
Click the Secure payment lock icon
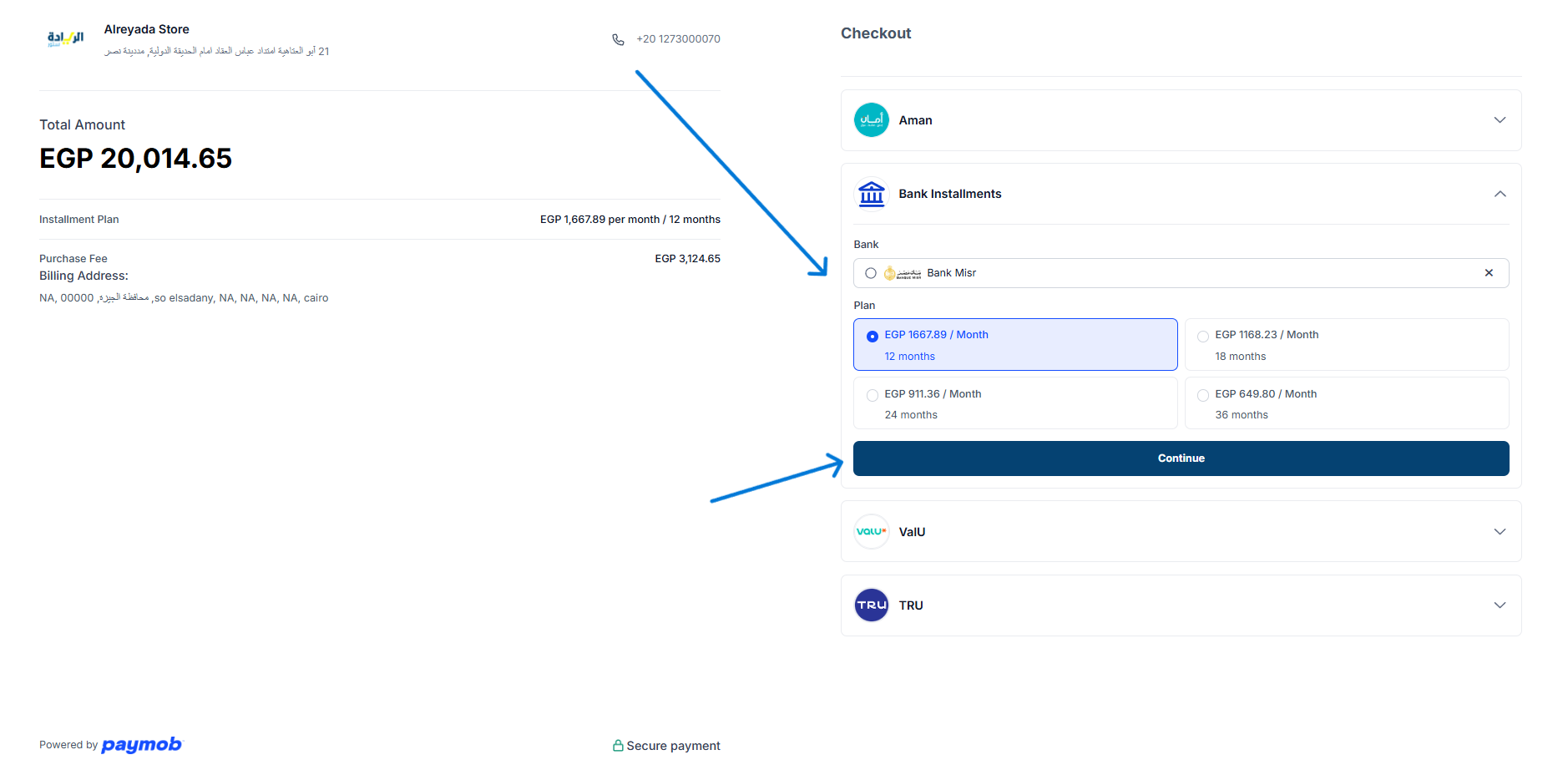(x=618, y=746)
